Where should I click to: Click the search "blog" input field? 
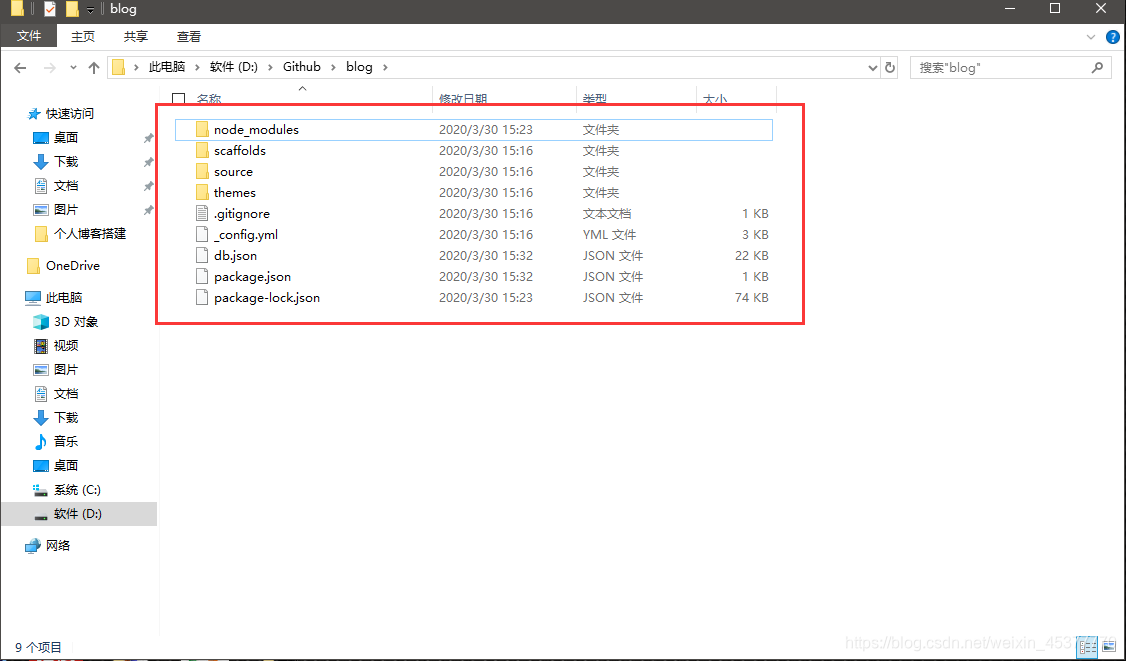click(x=1000, y=68)
